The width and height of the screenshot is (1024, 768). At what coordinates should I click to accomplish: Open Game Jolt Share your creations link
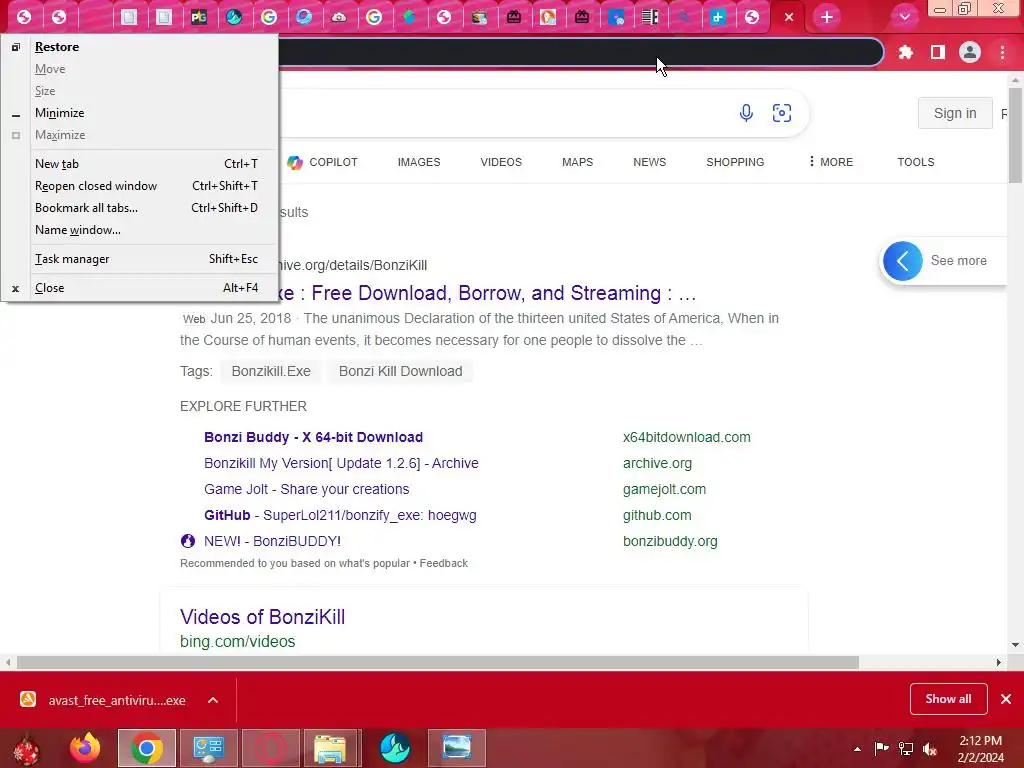(306, 489)
